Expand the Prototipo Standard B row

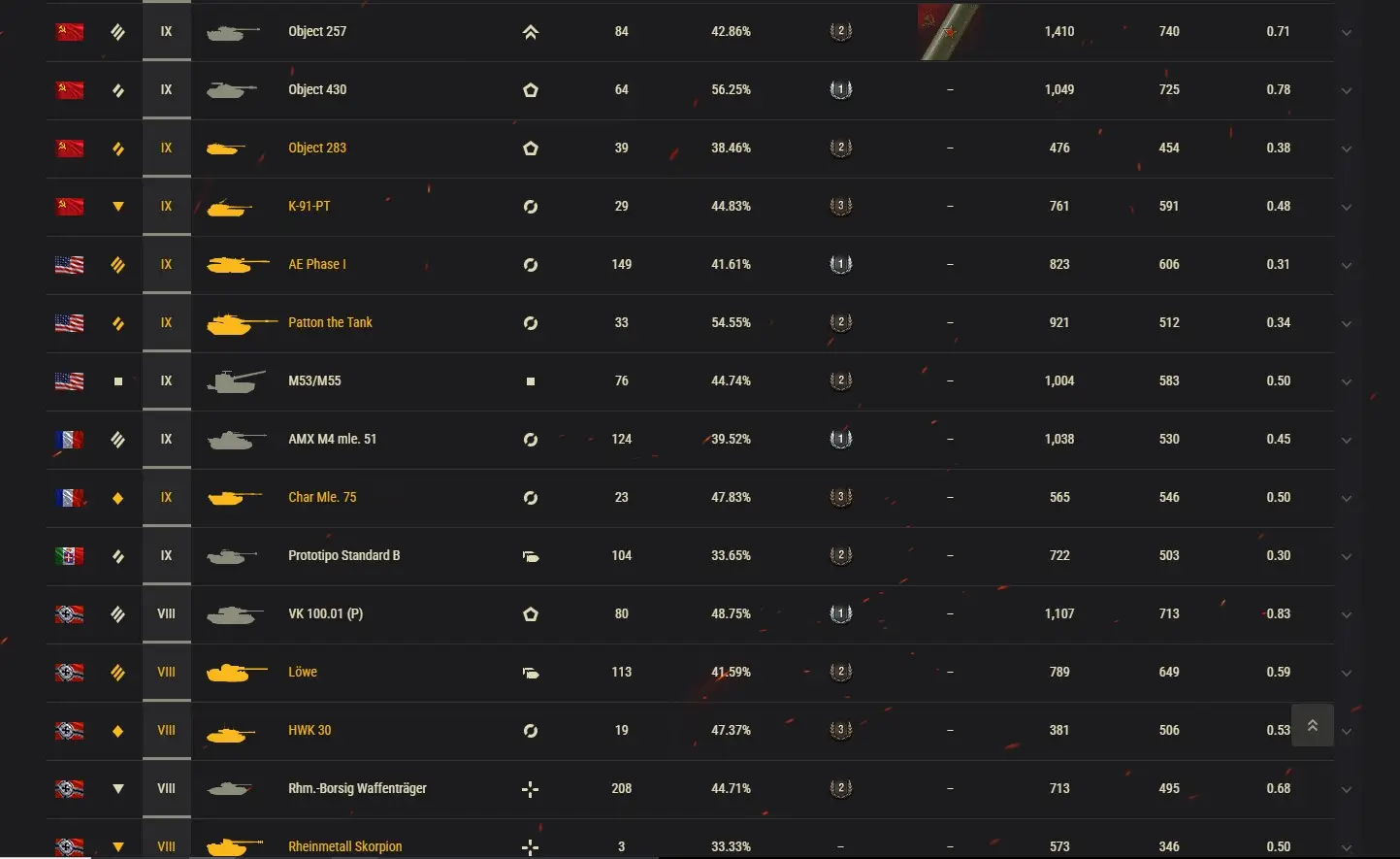[1346, 557]
